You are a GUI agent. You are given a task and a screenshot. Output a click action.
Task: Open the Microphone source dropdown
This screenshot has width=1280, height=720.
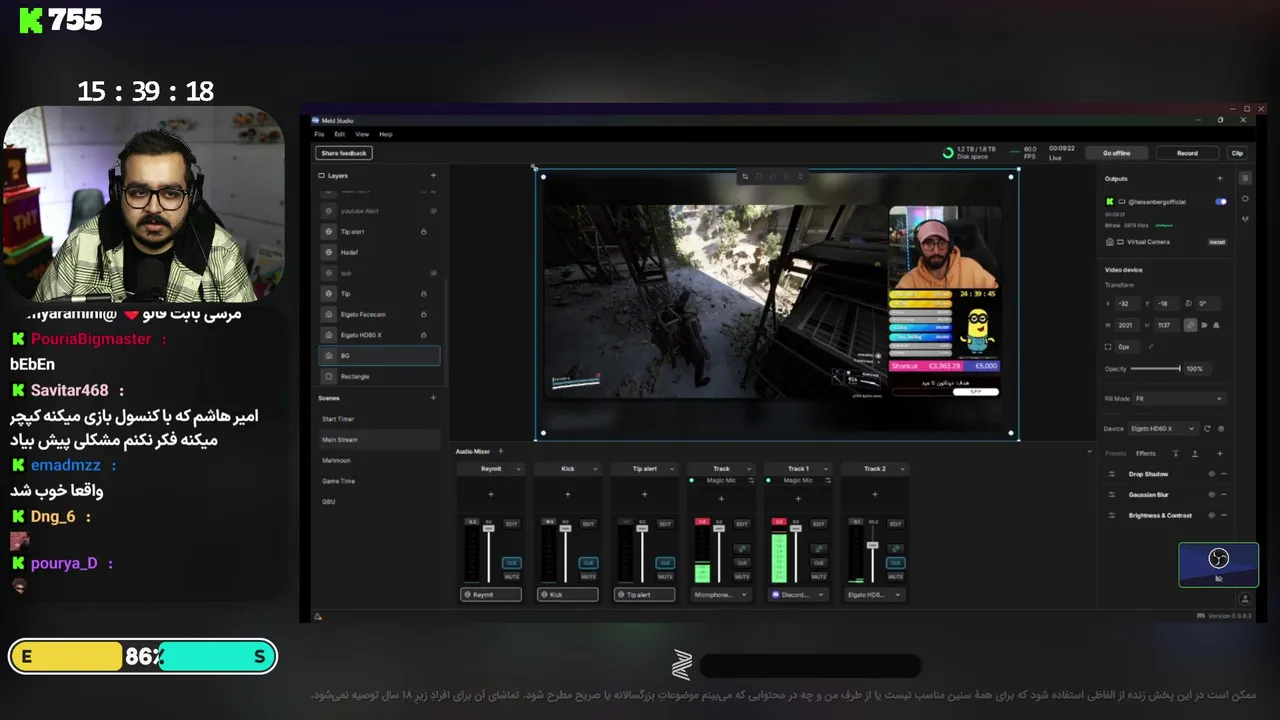(721, 594)
